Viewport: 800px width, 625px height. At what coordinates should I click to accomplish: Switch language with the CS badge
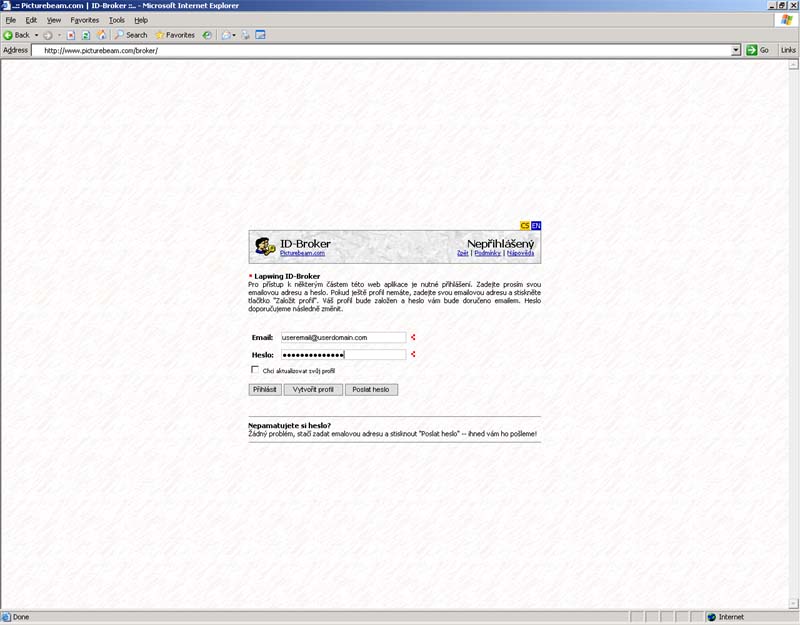526,226
